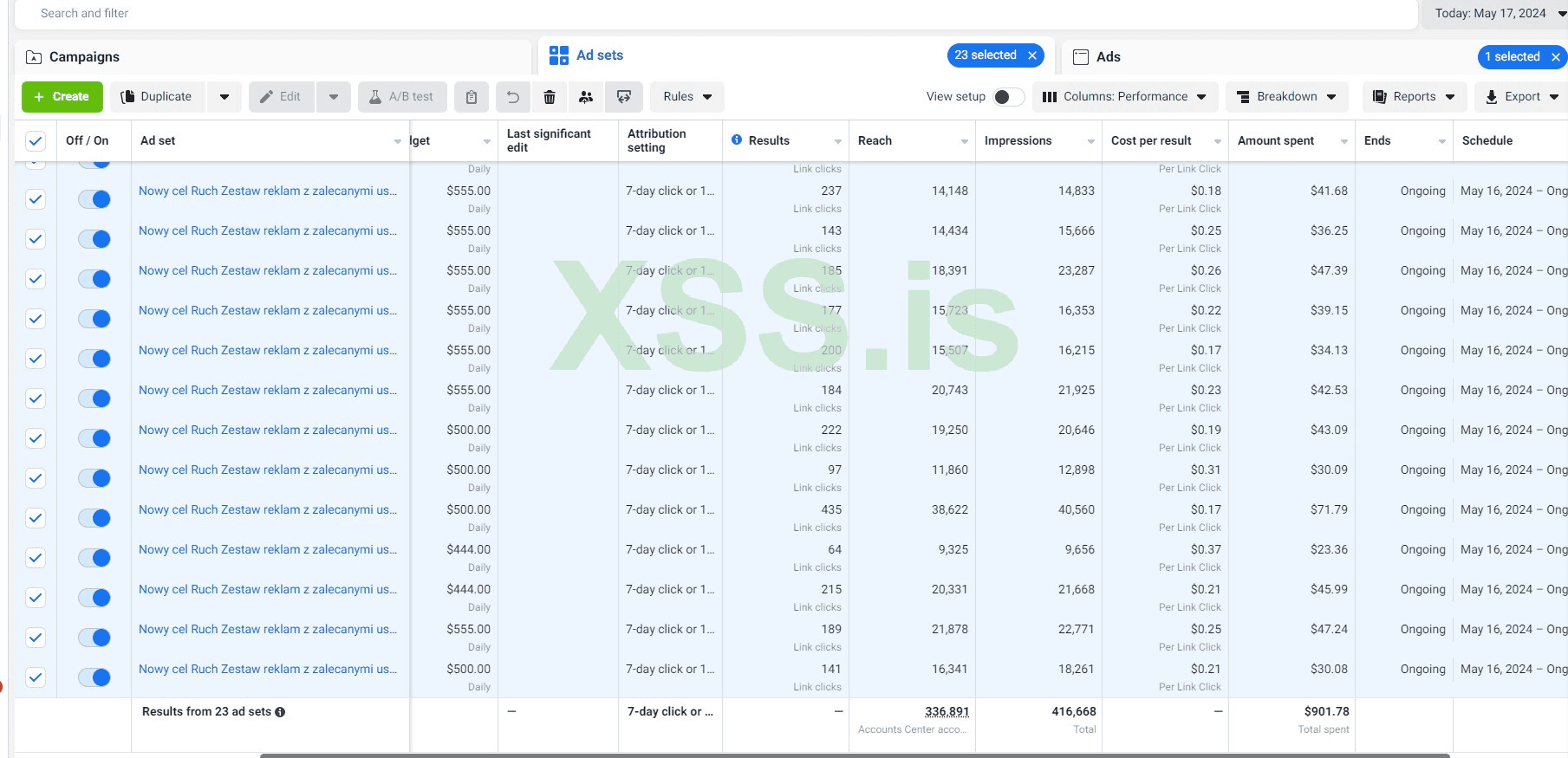The image size is (1568, 758).
Task: Uncheck the select-all checkbox in header
Action: point(36,141)
